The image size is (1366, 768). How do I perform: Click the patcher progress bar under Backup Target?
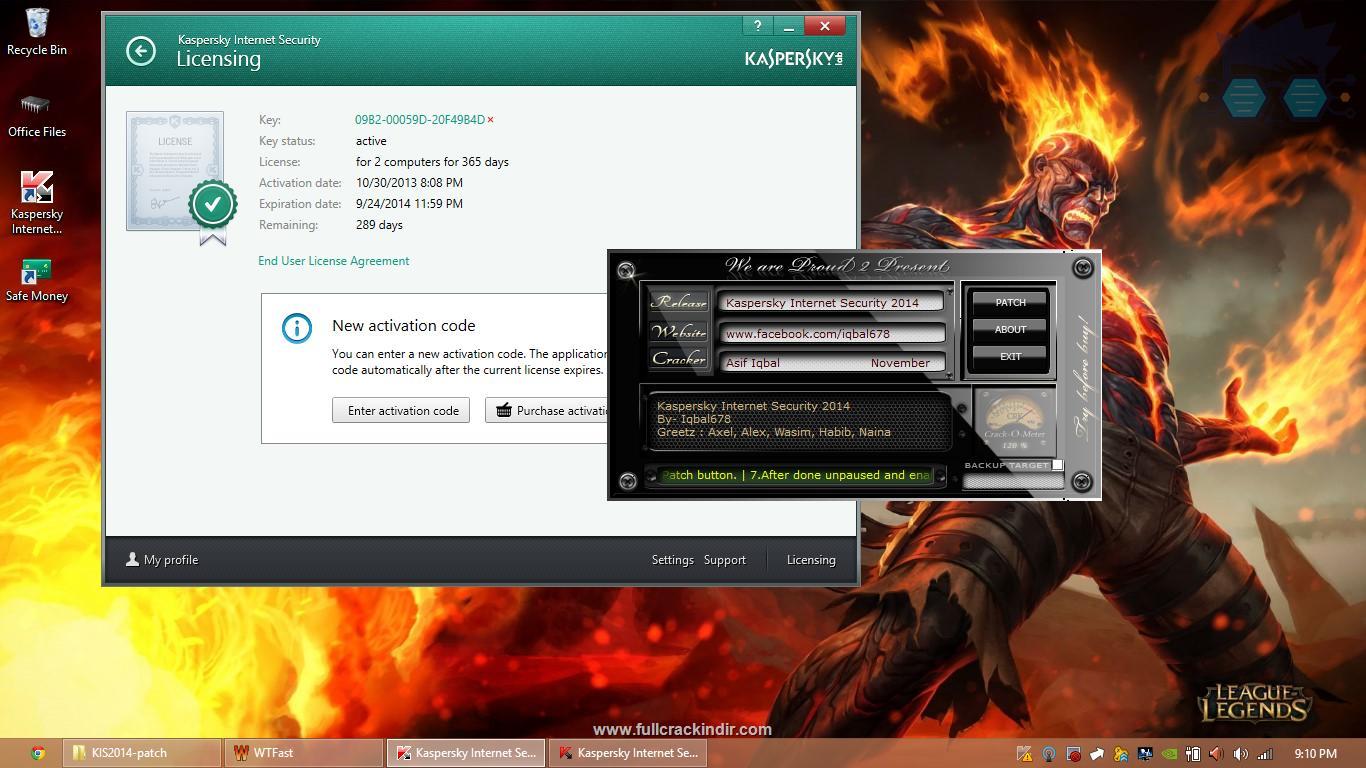click(1013, 481)
